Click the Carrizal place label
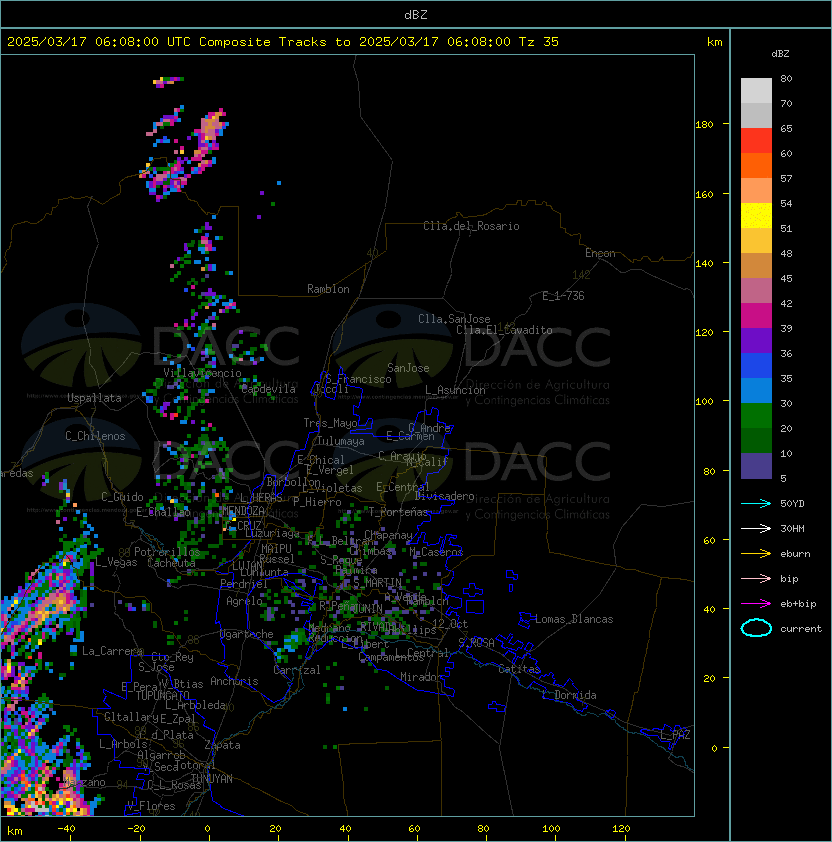832x842 pixels. click(297, 670)
